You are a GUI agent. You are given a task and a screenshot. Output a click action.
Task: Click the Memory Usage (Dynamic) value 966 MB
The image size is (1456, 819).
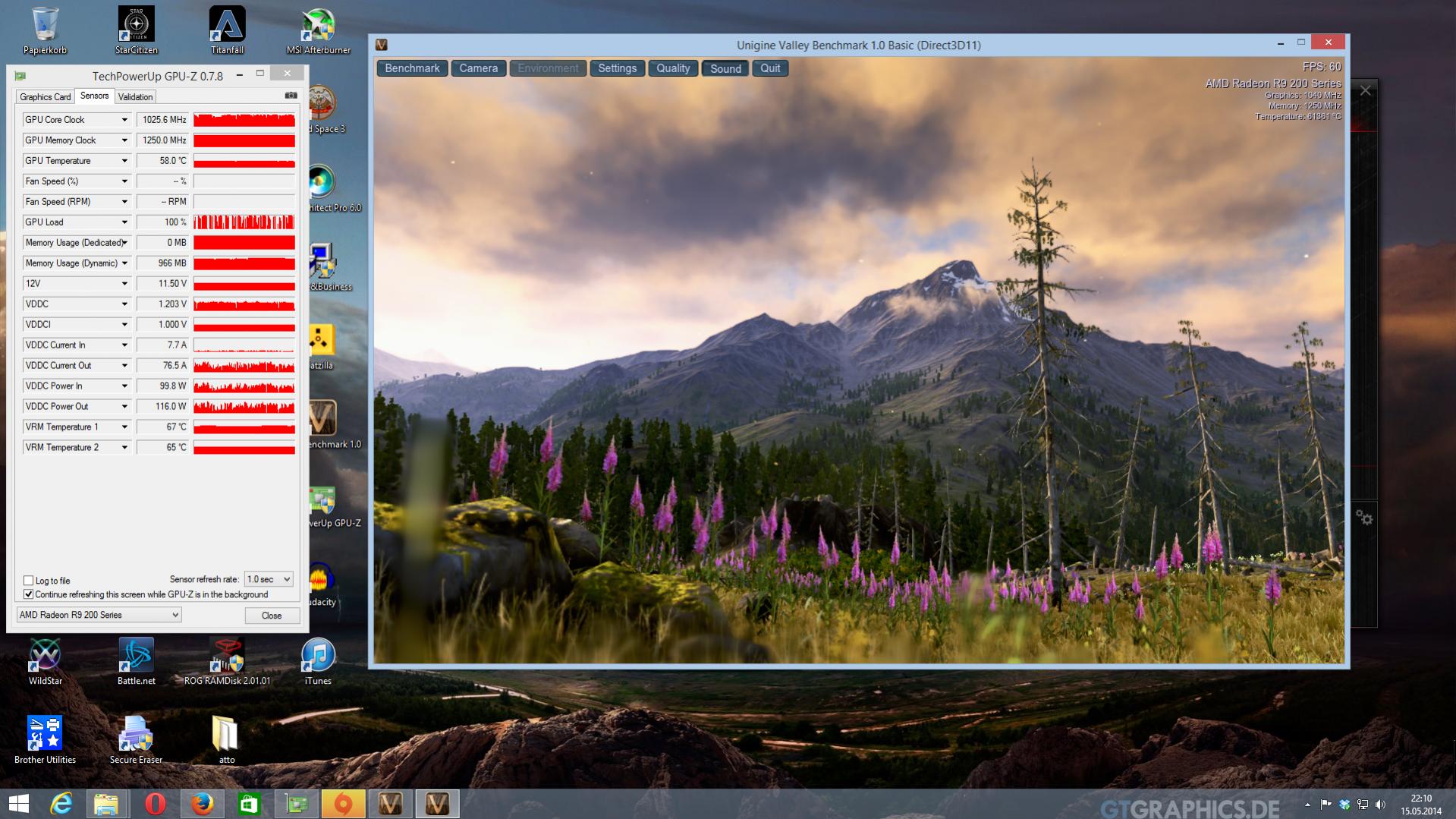(x=162, y=263)
